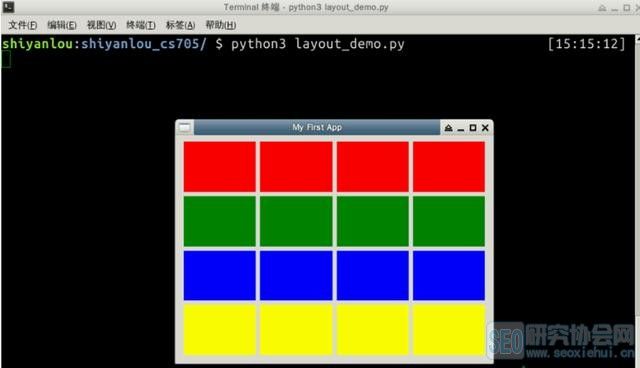Viewport: 640px width, 368px height.
Task: Click the Terminal window shade button
Action: (x=602, y=8)
